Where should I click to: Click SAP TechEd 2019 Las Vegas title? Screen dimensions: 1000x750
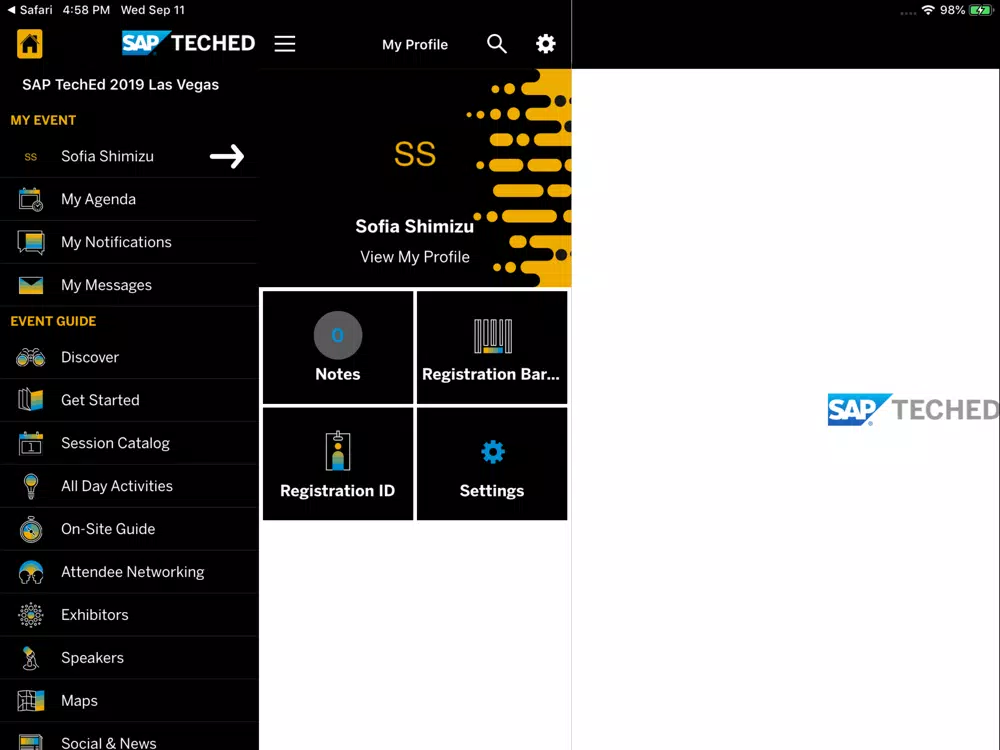121,85
